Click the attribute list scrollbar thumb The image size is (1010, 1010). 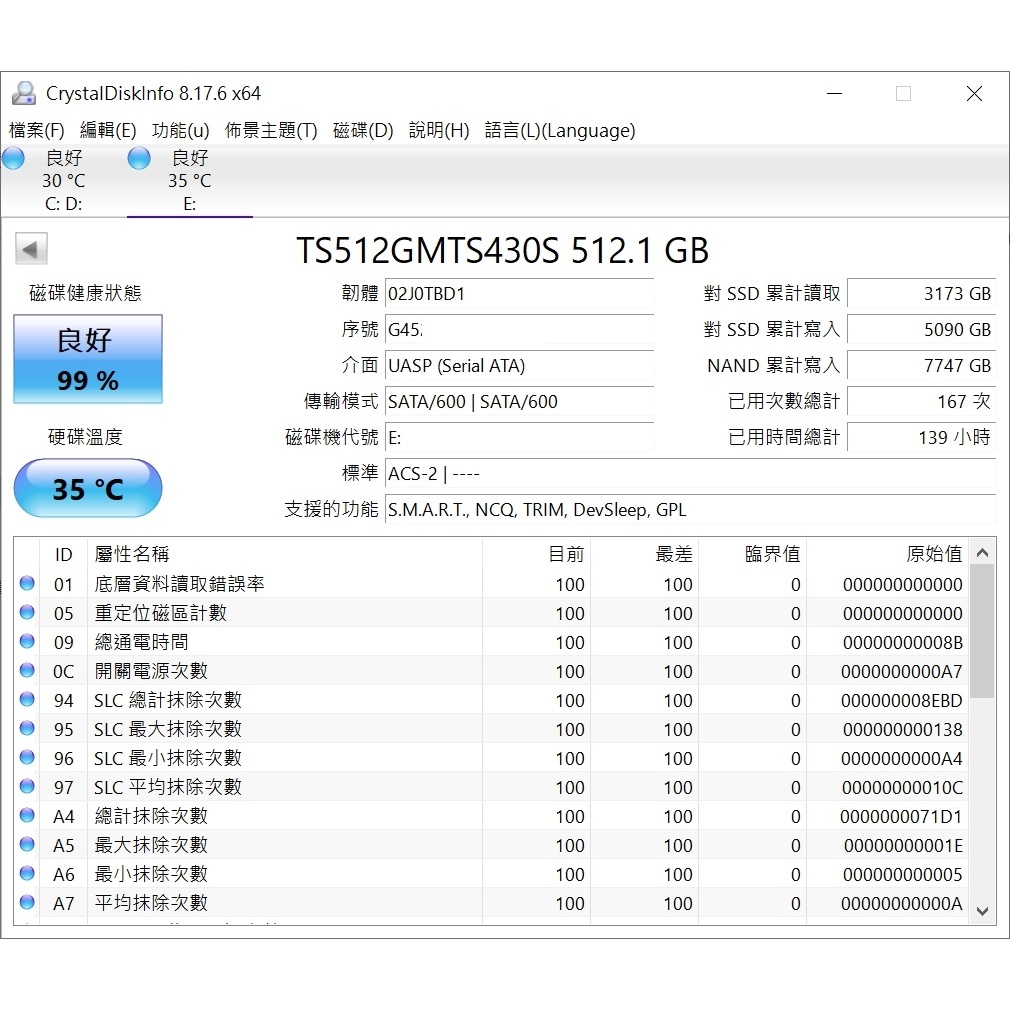982,631
